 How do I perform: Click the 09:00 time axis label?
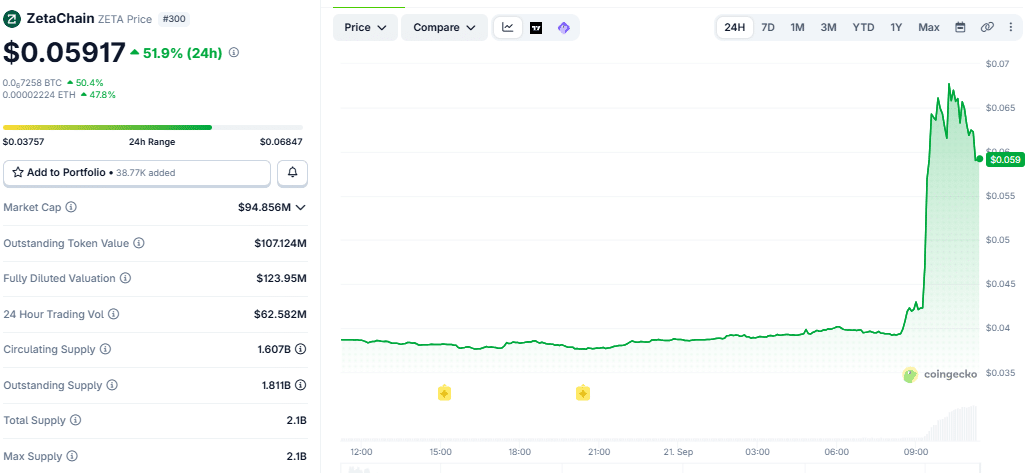pyautogui.click(x=916, y=452)
